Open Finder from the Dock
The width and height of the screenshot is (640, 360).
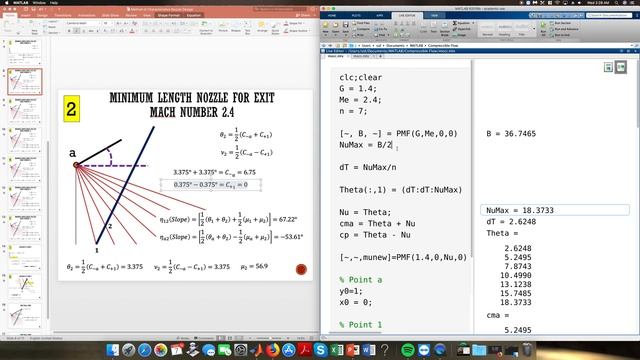tap(113, 350)
